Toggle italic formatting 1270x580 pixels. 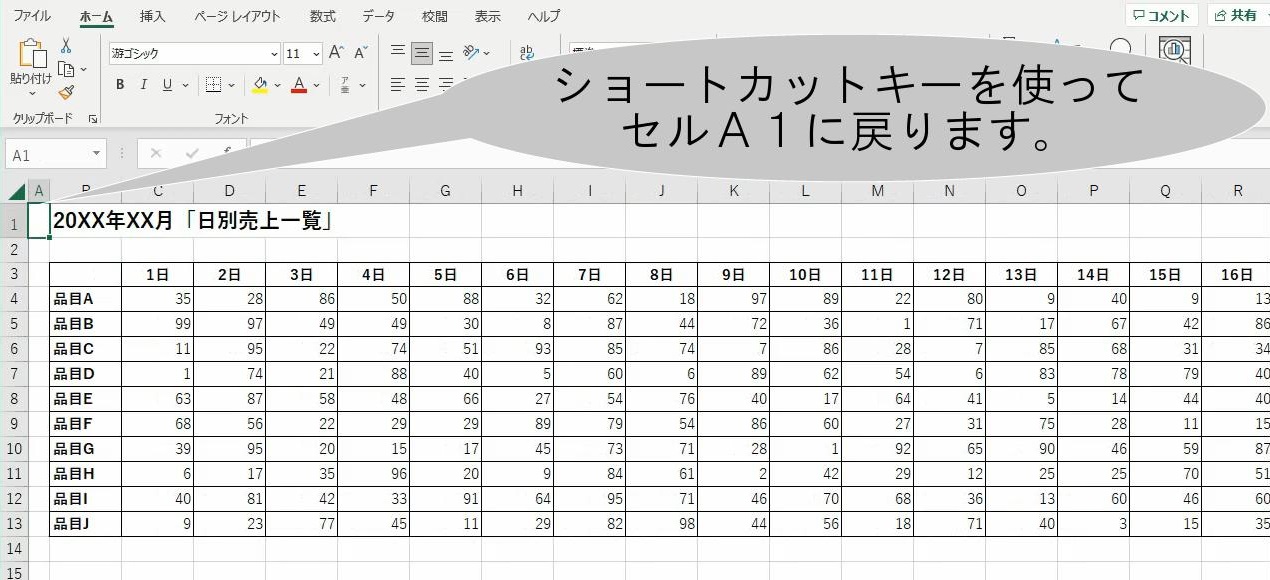coord(144,84)
